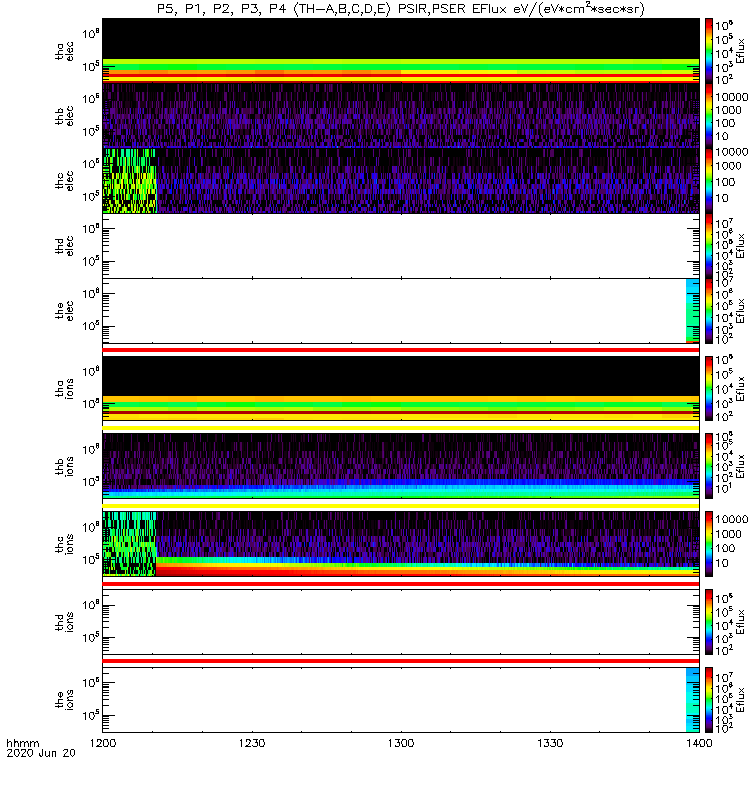Click the tha ions color bar

click(709, 388)
